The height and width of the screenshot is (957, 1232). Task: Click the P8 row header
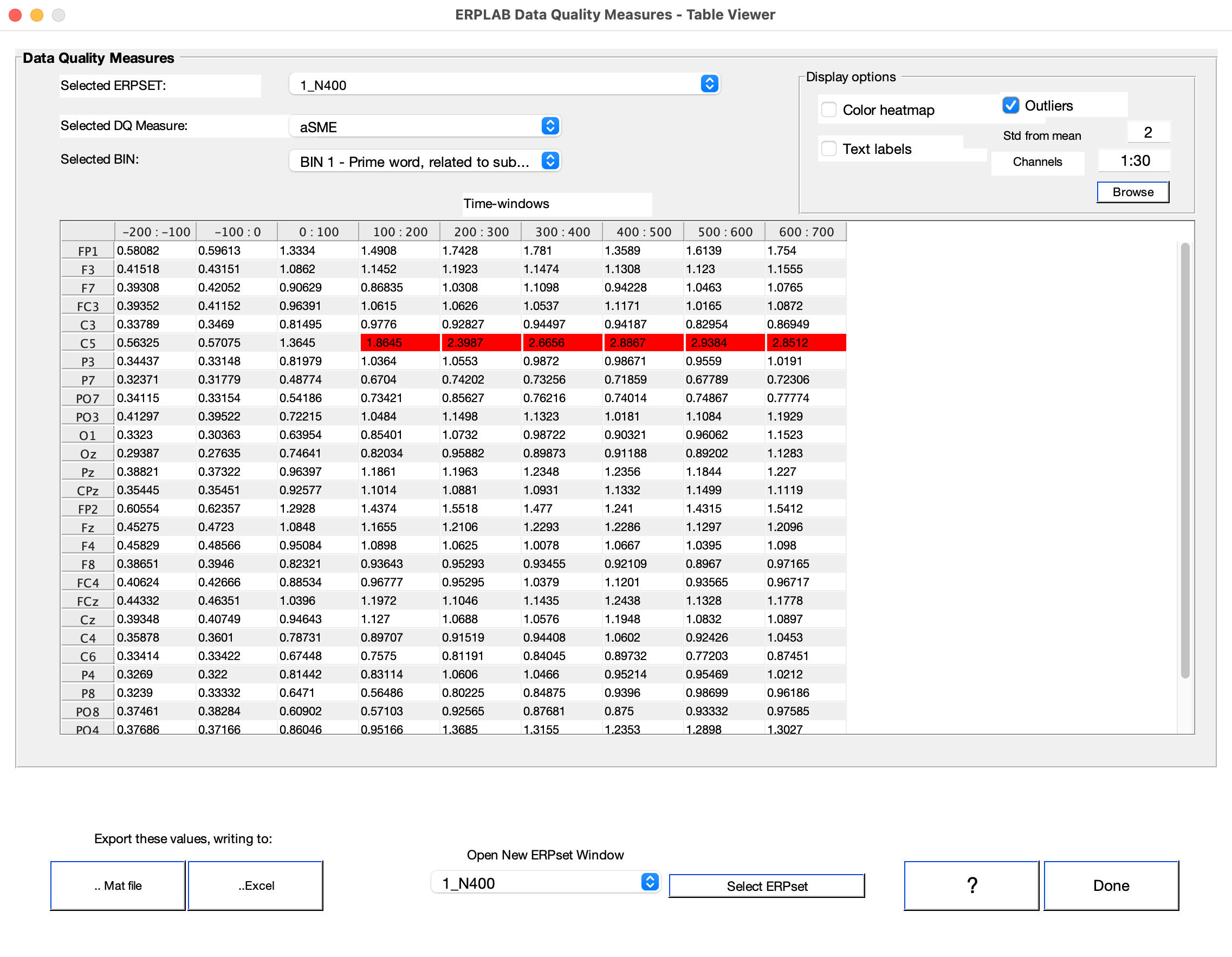tap(88, 693)
